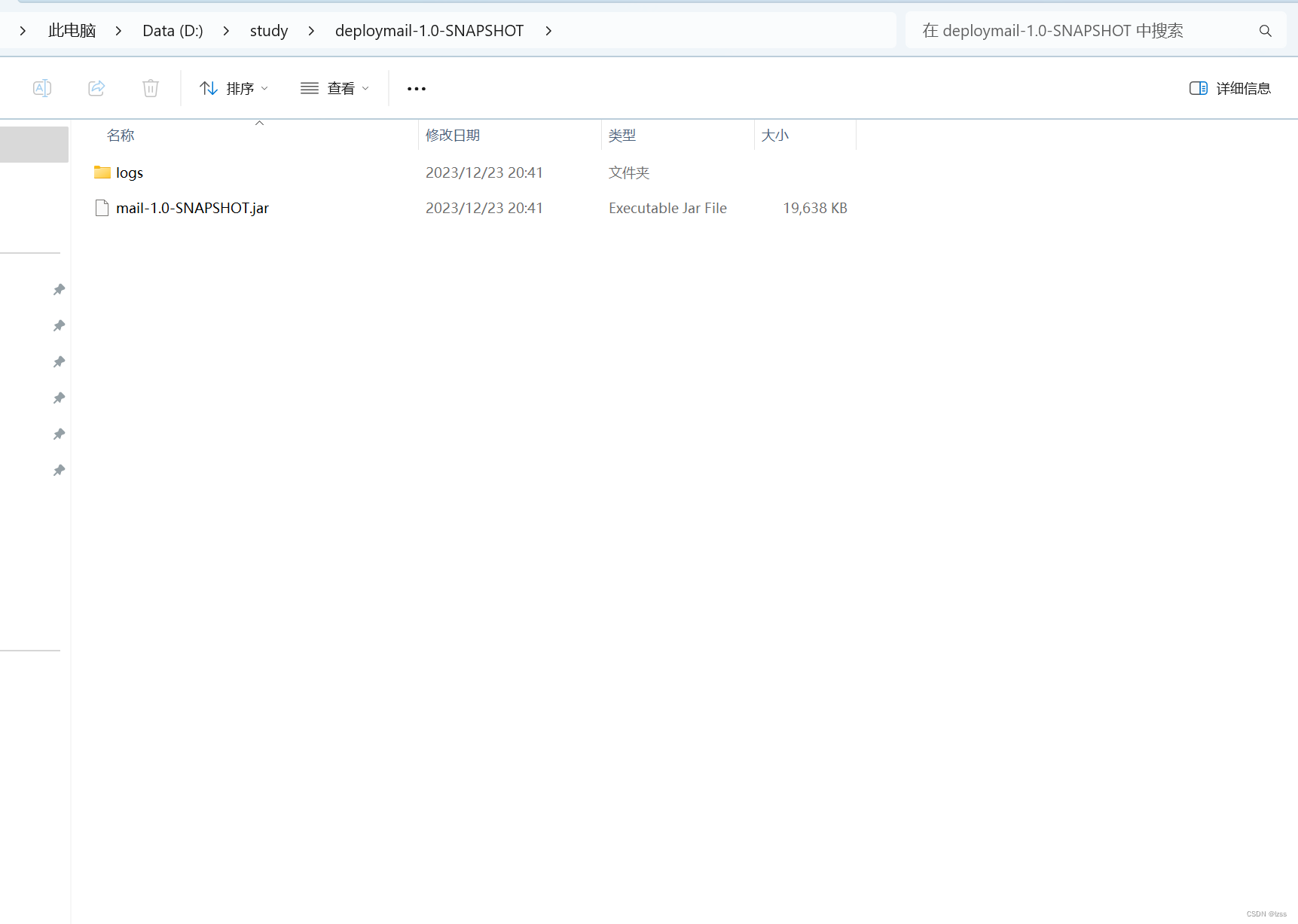
Task: Click the jar file modified date cell
Action: click(x=484, y=208)
